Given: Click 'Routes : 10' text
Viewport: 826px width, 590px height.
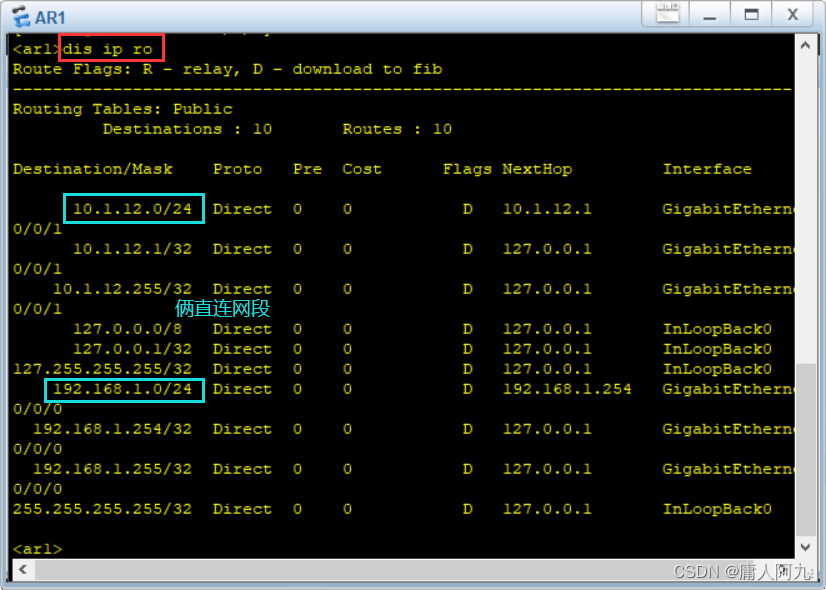Looking at the screenshot, I should (397, 129).
